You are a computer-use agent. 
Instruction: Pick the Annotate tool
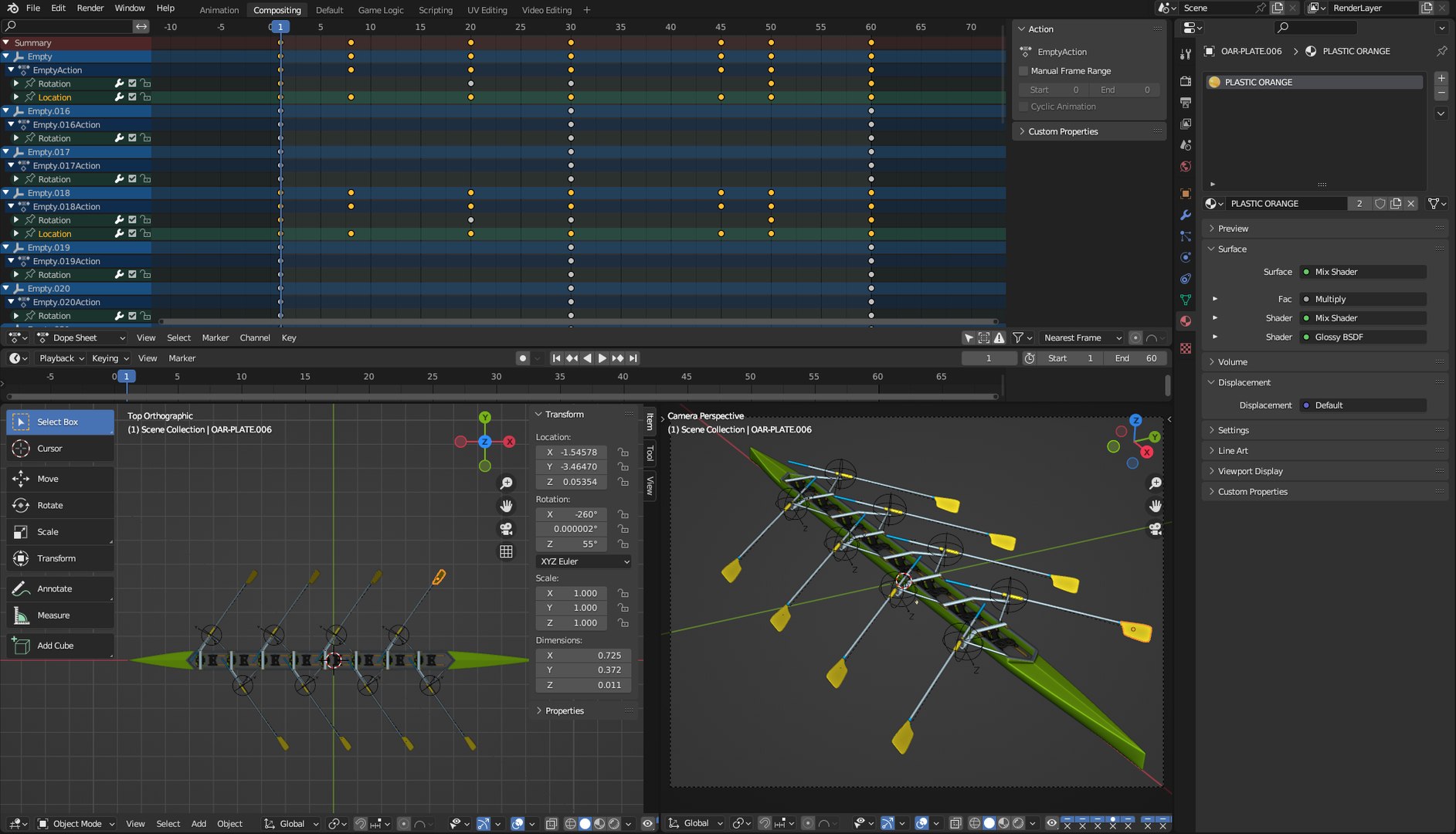60,588
